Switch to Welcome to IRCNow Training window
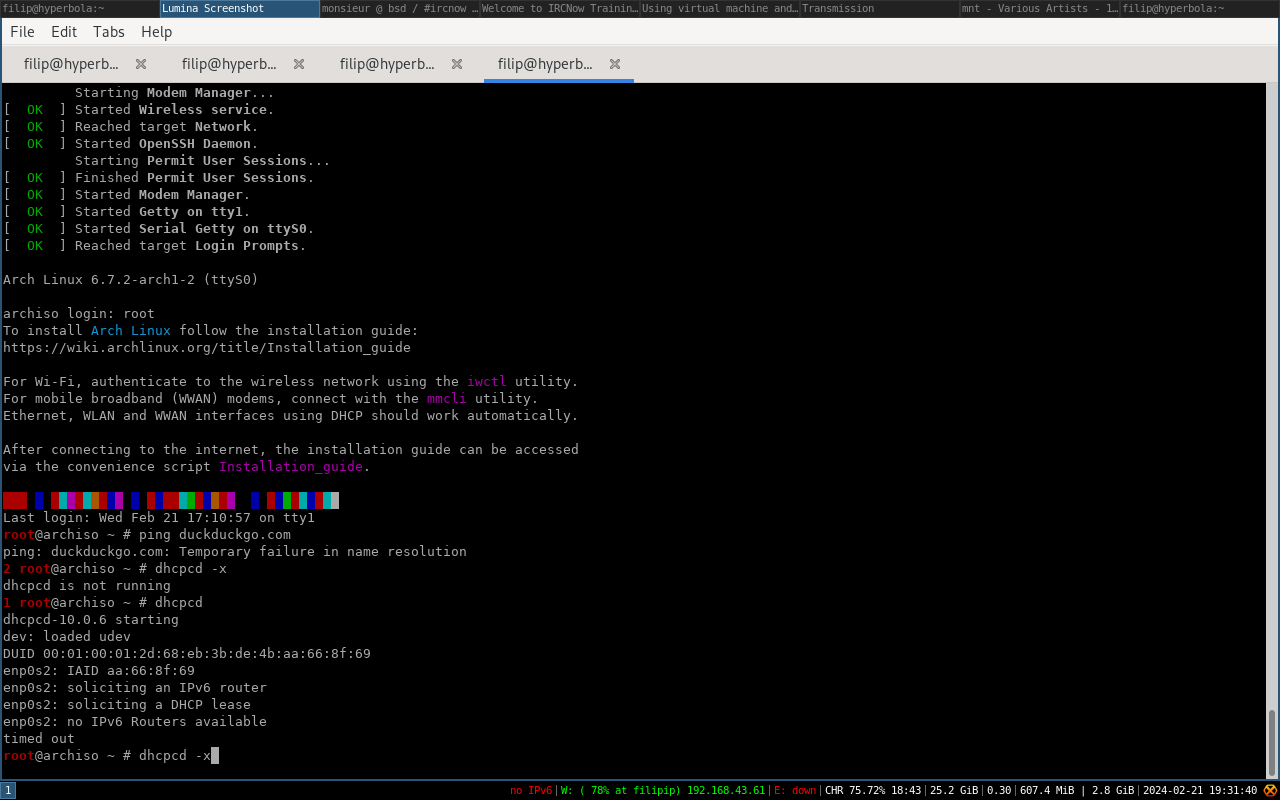The image size is (1280, 800). 560,8
